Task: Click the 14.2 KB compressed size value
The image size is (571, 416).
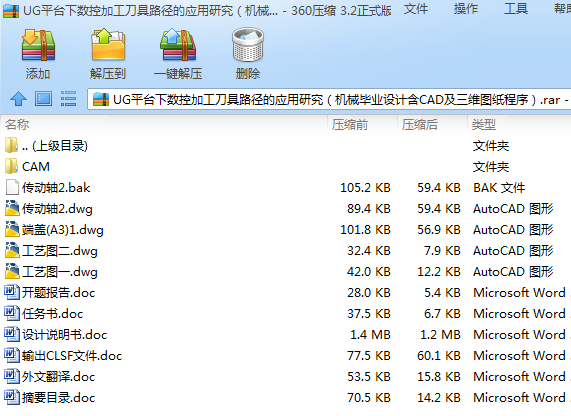Action: [439, 397]
